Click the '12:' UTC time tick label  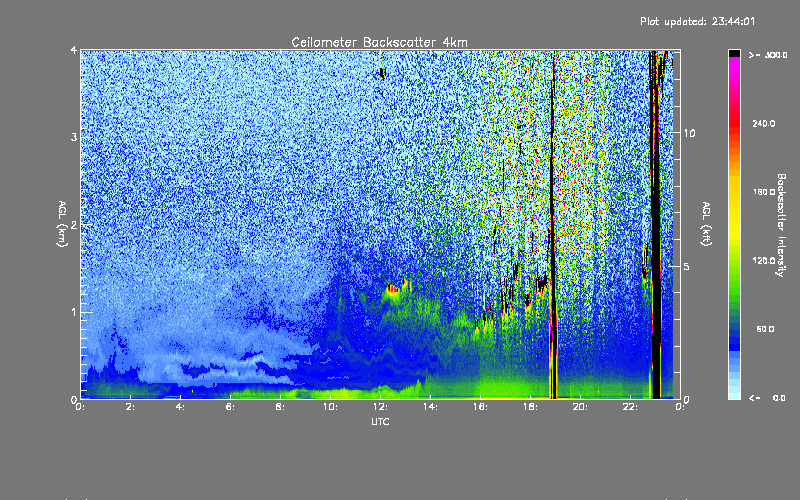[x=380, y=407]
